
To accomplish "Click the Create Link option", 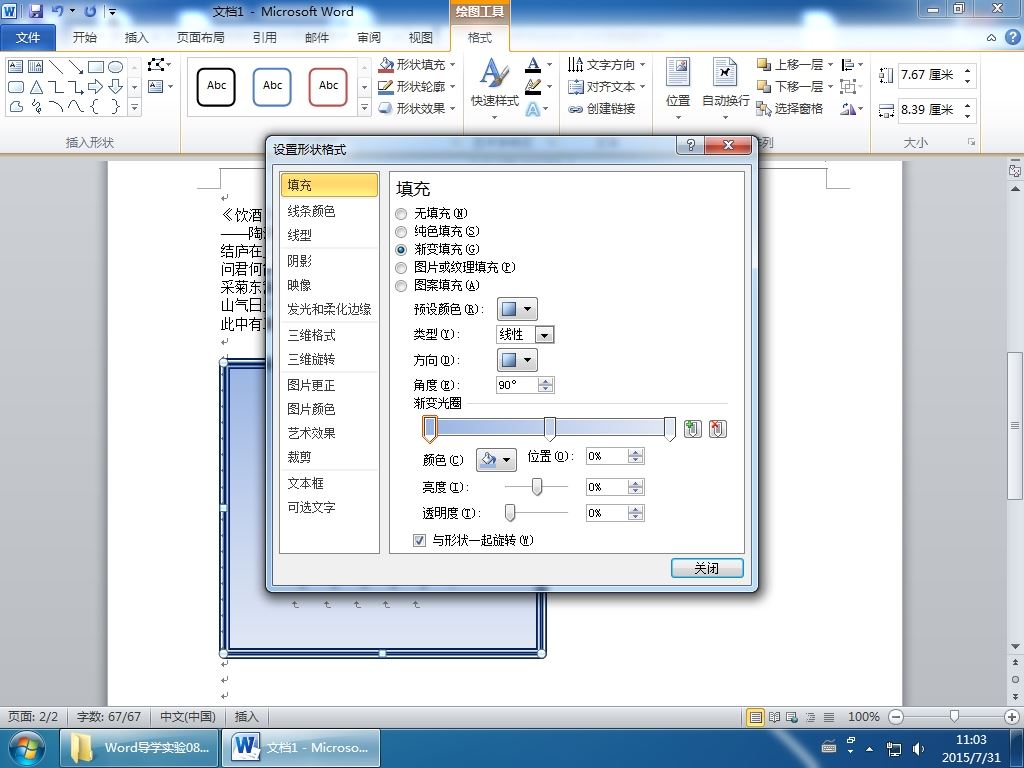I will click(x=601, y=108).
